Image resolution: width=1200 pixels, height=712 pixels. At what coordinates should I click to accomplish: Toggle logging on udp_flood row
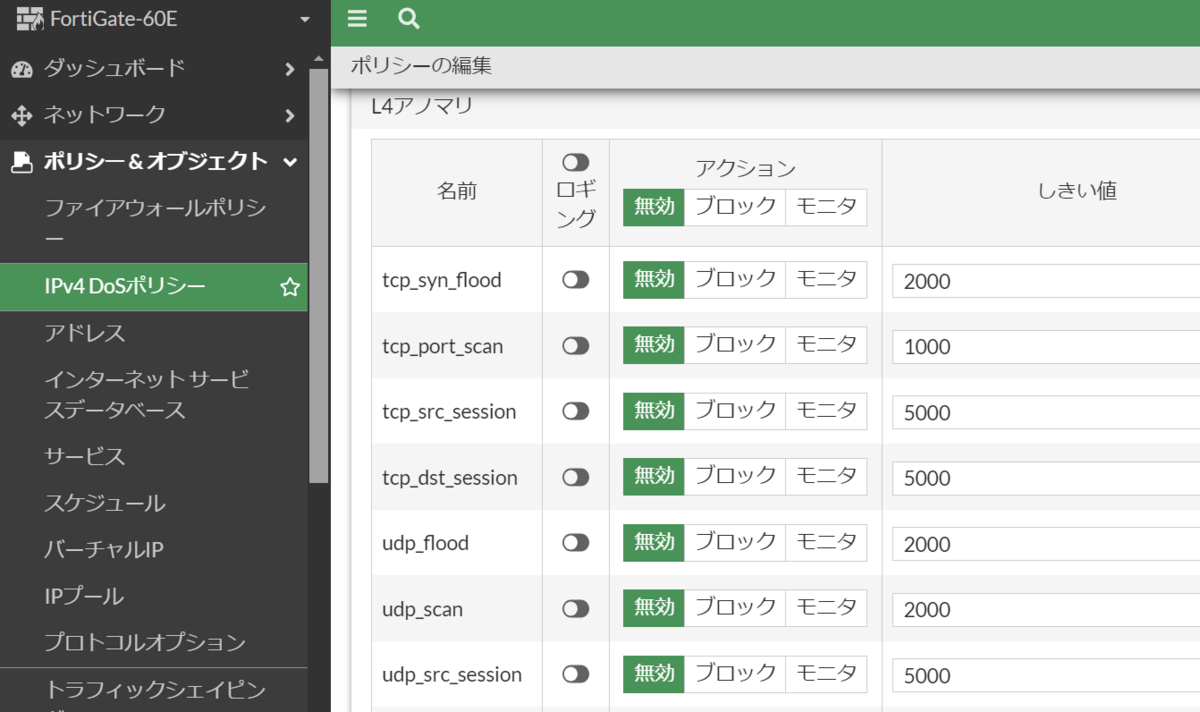(575, 543)
